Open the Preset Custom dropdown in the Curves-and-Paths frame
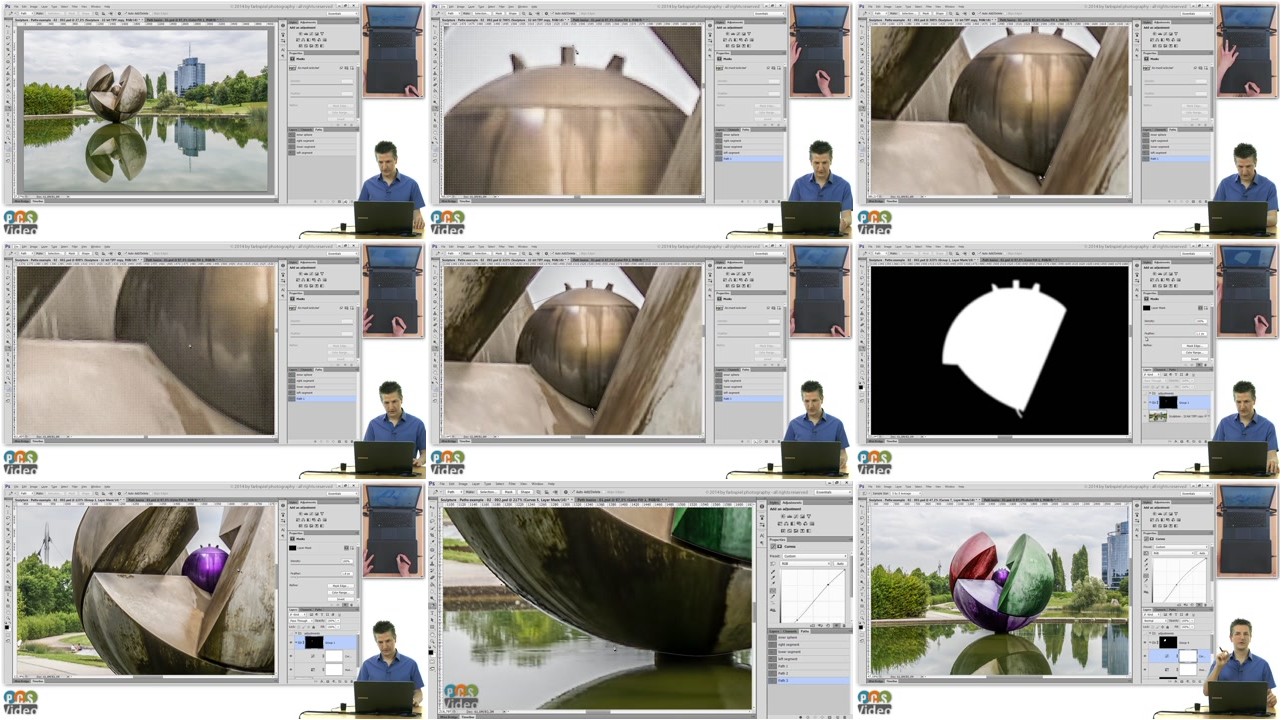This screenshot has height=720, width=1281. [815, 556]
